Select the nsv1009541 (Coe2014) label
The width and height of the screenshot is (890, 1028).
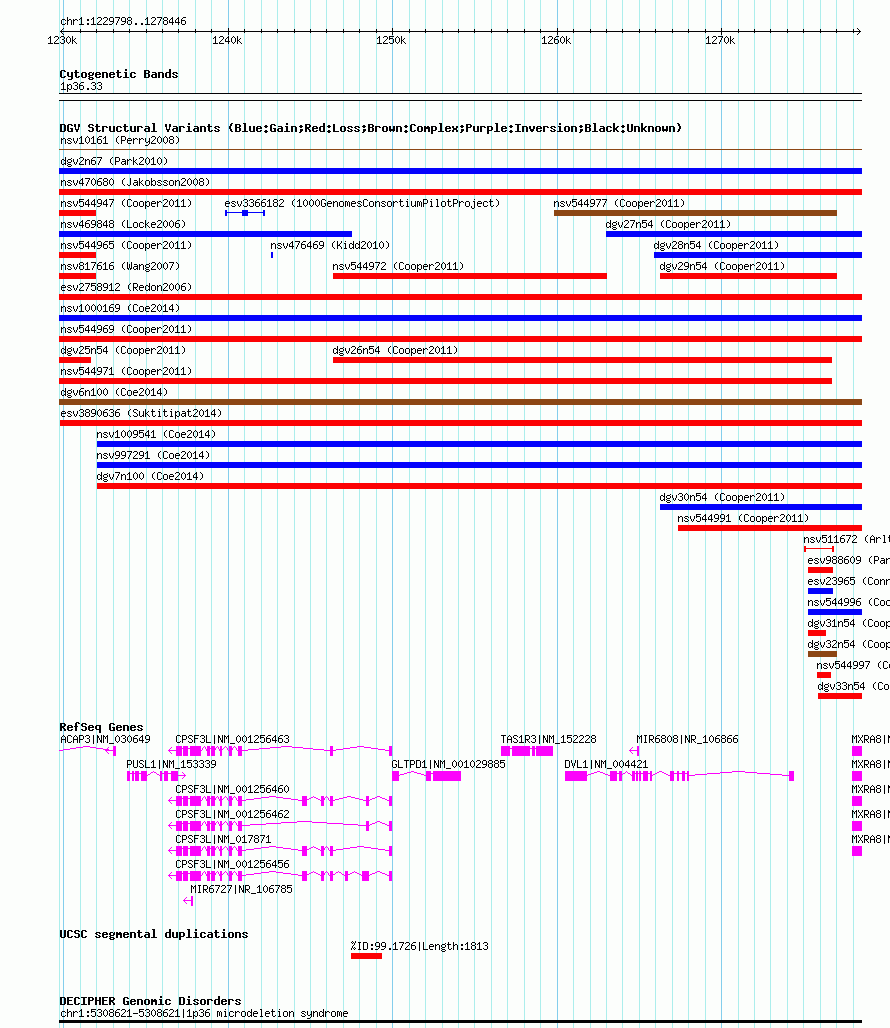[x=156, y=434]
